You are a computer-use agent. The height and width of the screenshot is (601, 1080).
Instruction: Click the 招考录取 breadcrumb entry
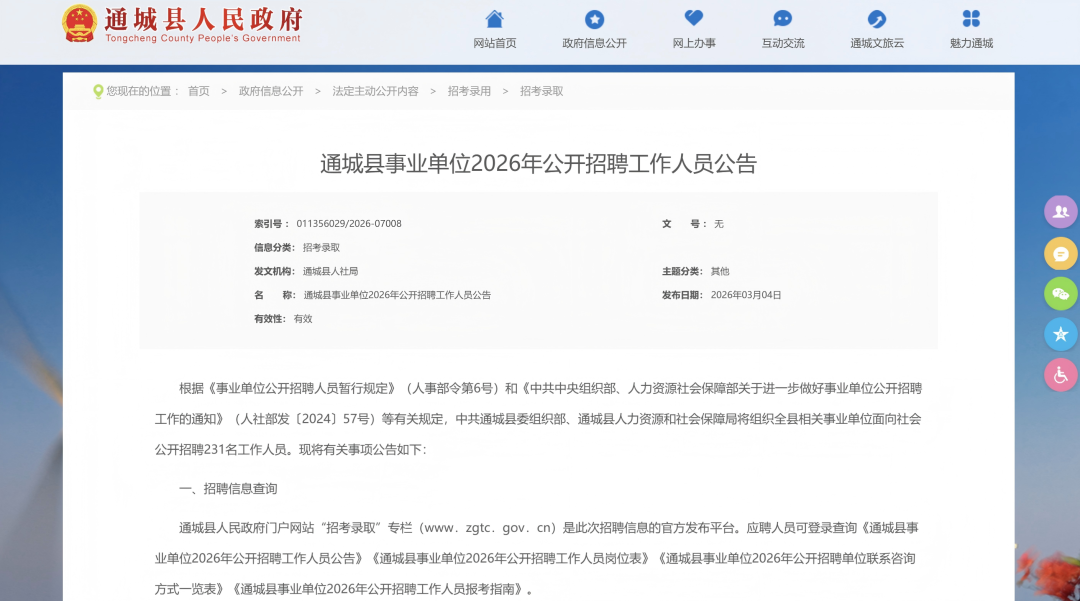(541, 91)
